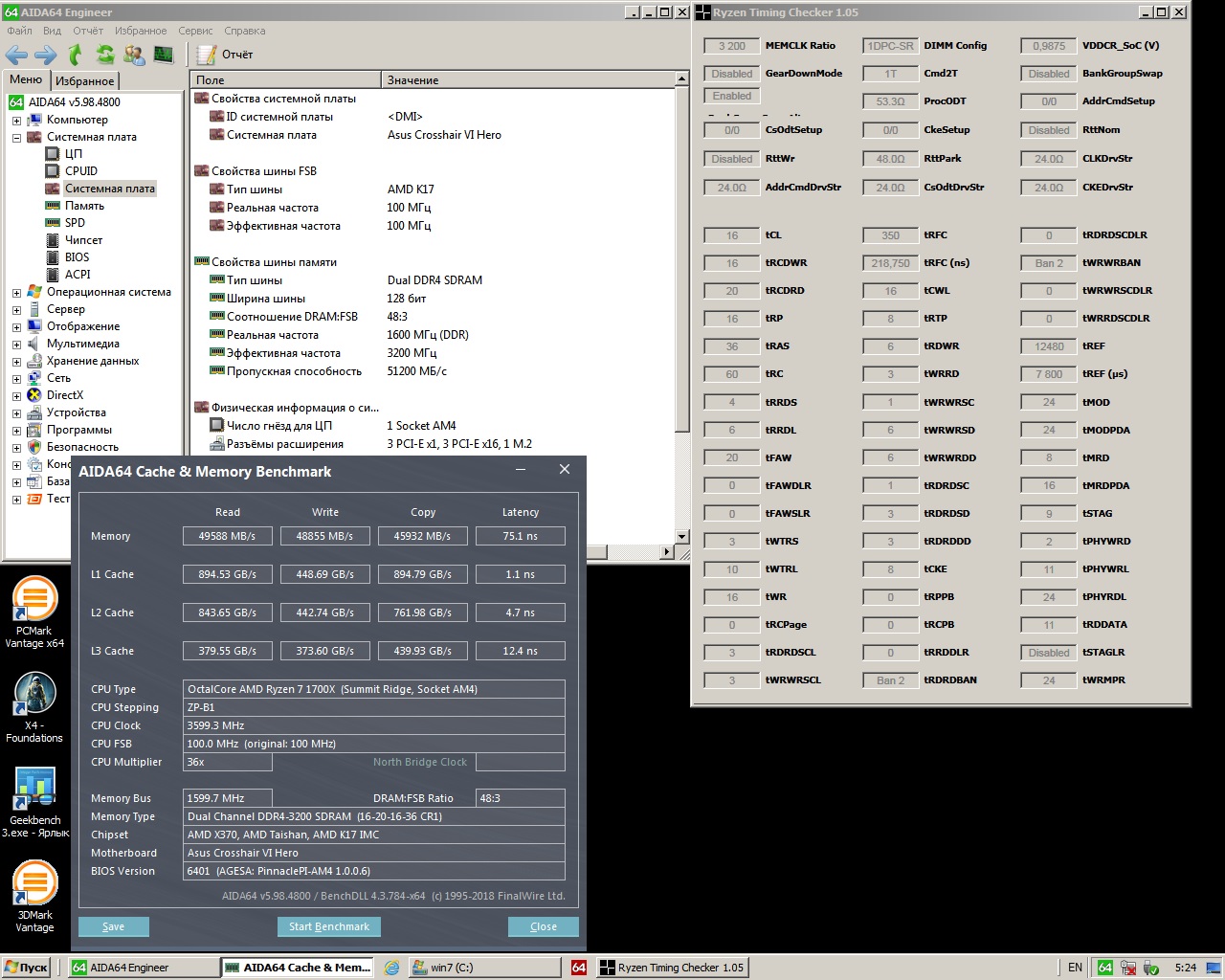Click the right arrow of the horizontal scrollbar
This screenshot has width=1225, height=980.
pos(667,551)
